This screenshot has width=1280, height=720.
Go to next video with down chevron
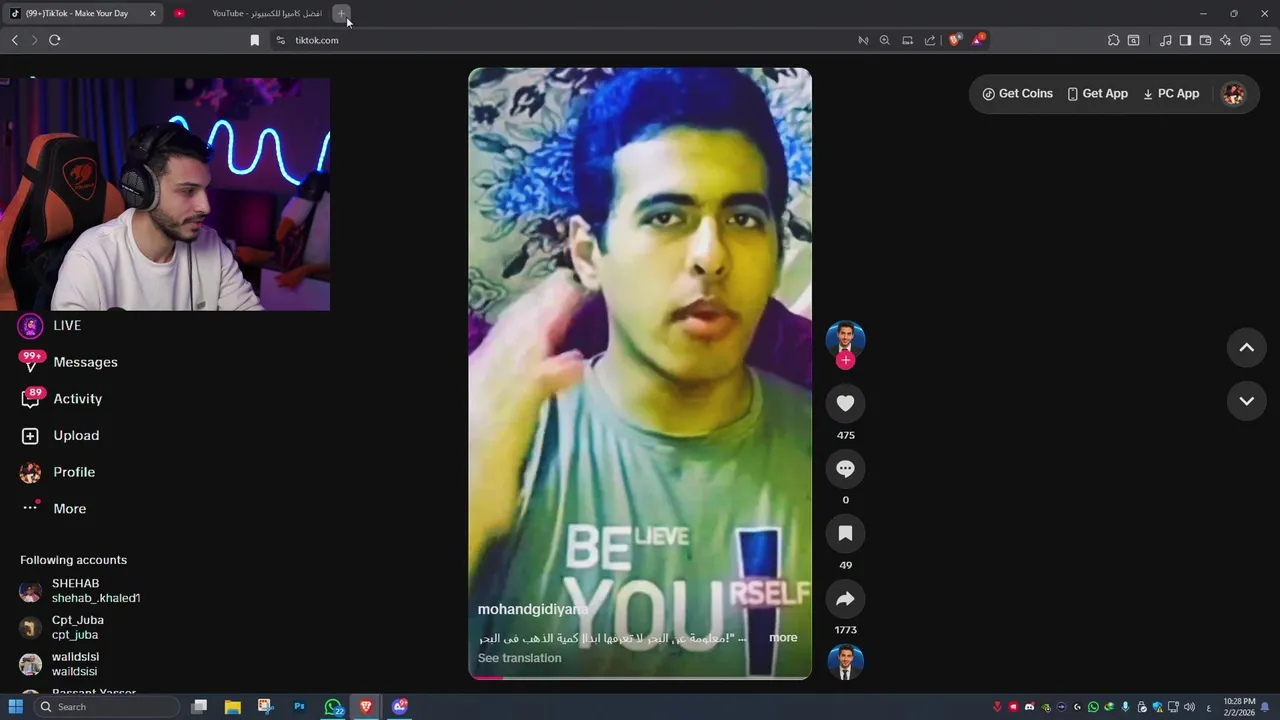[x=1247, y=401]
